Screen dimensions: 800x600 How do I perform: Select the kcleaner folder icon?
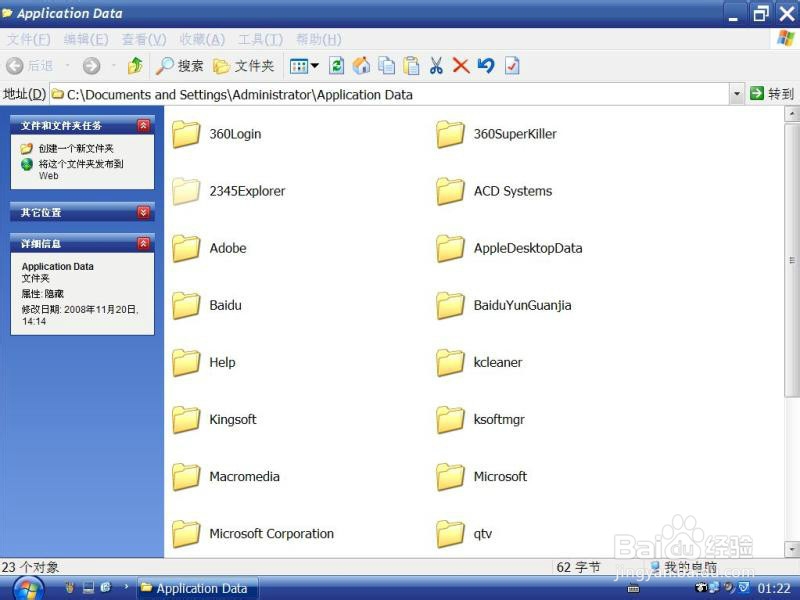[450, 363]
